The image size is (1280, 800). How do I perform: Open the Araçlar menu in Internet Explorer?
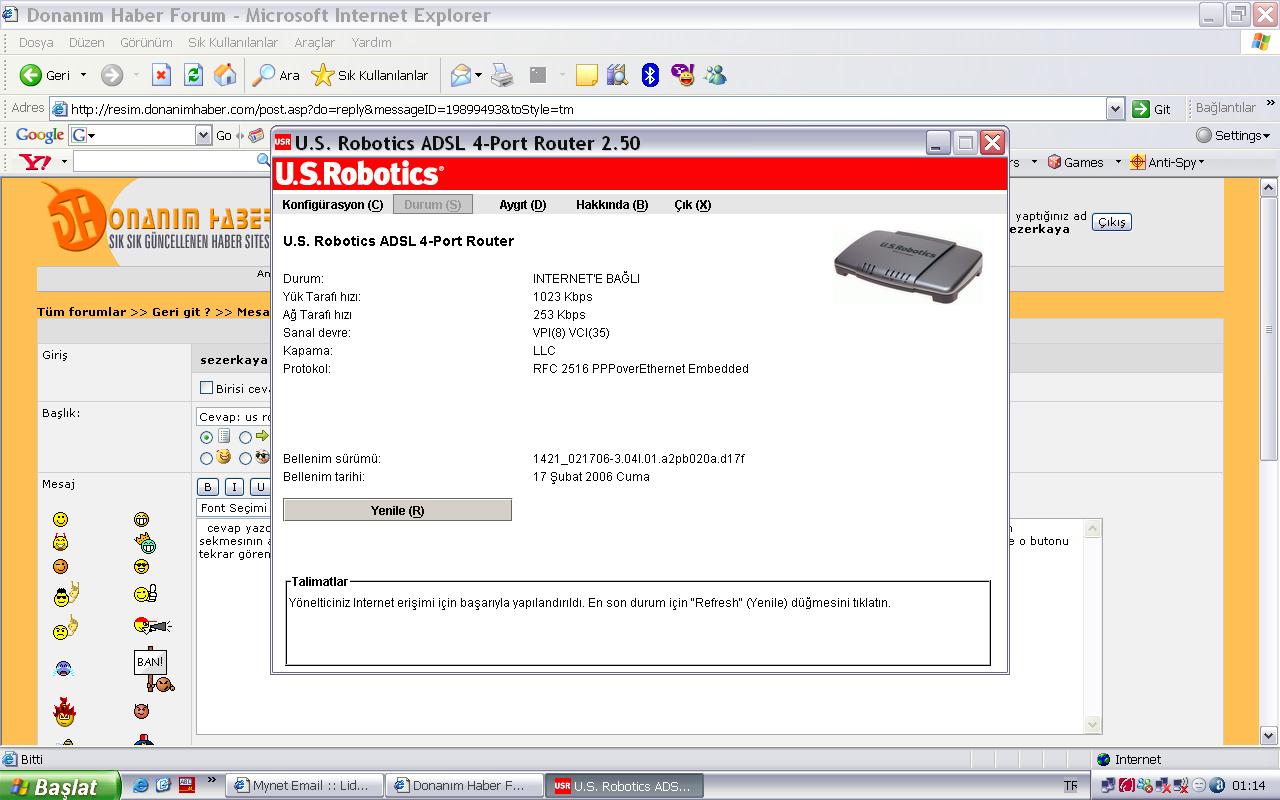pyautogui.click(x=314, y=43)
